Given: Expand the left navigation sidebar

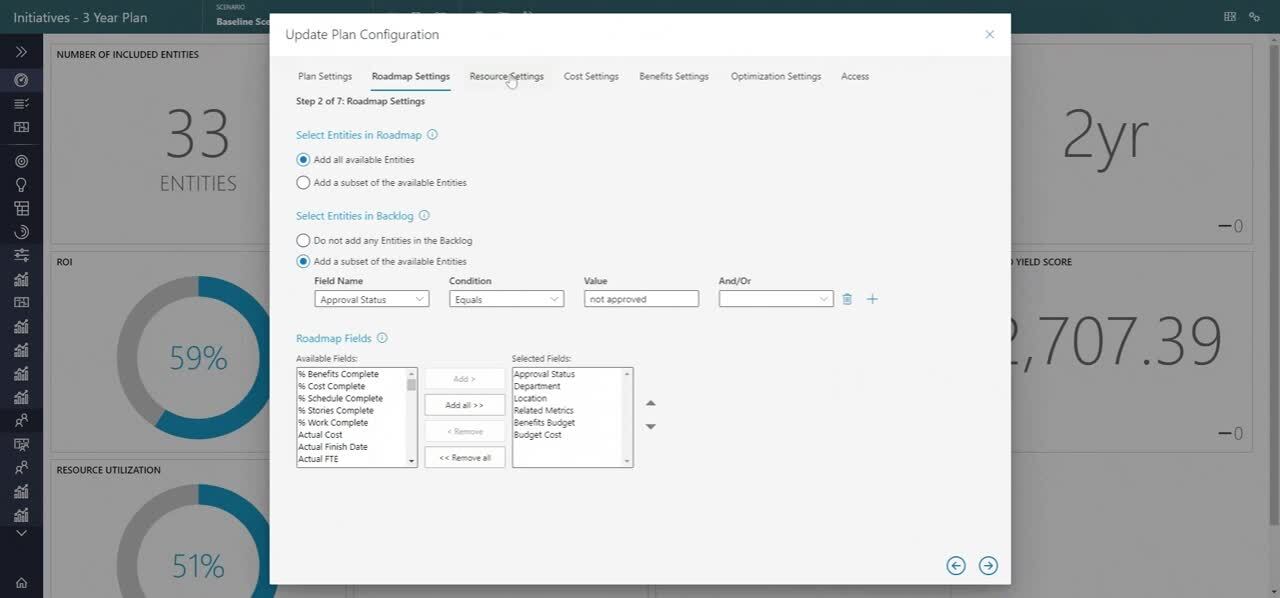Looking at the screenshot, I should tap(21, 52).
